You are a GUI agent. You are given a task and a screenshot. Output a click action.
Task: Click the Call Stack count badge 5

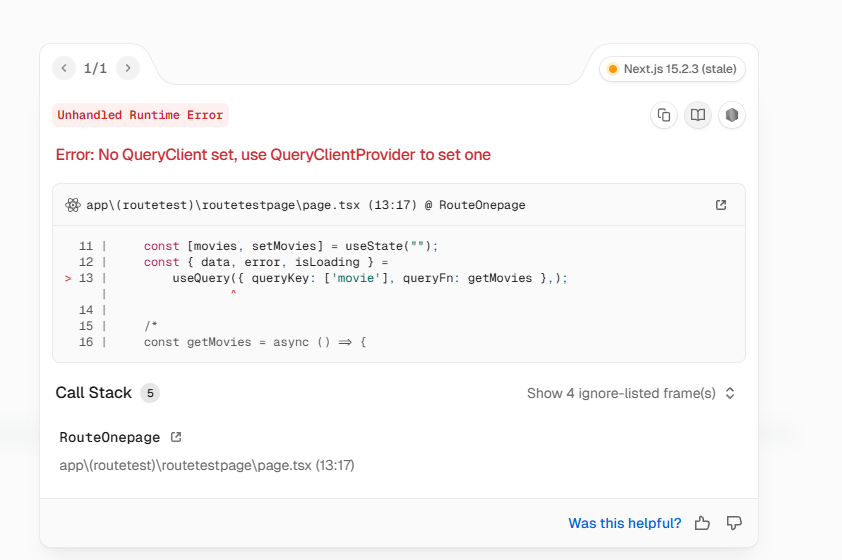tap(150, 393)
